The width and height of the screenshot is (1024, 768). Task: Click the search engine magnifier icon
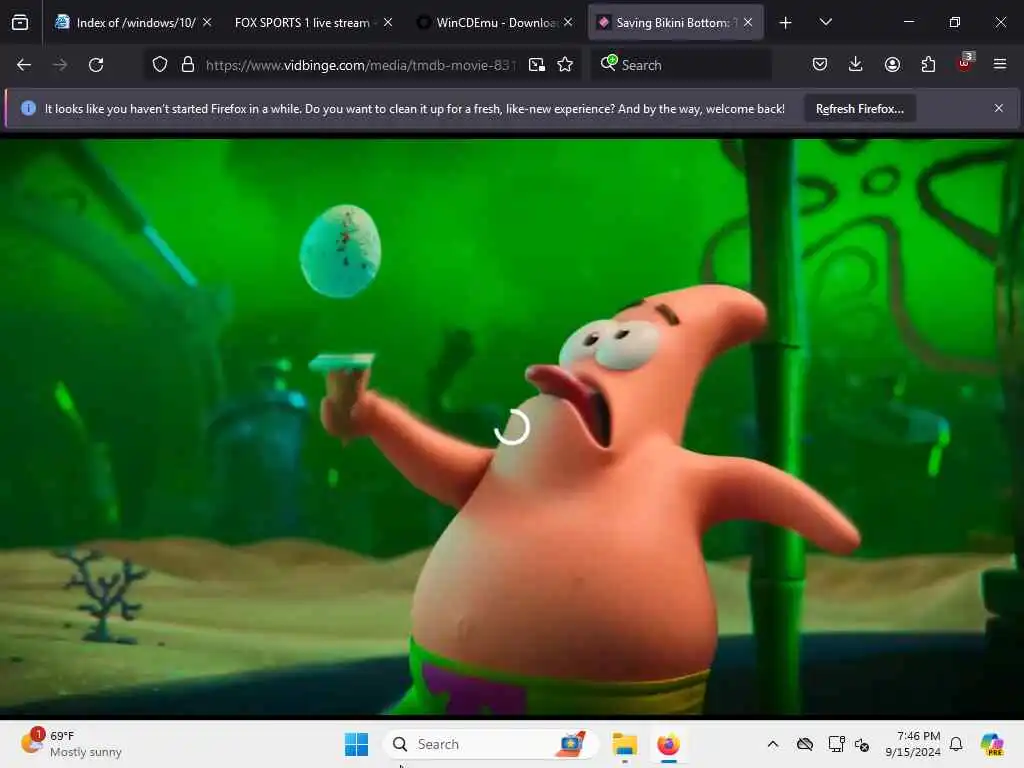(609, 63)
